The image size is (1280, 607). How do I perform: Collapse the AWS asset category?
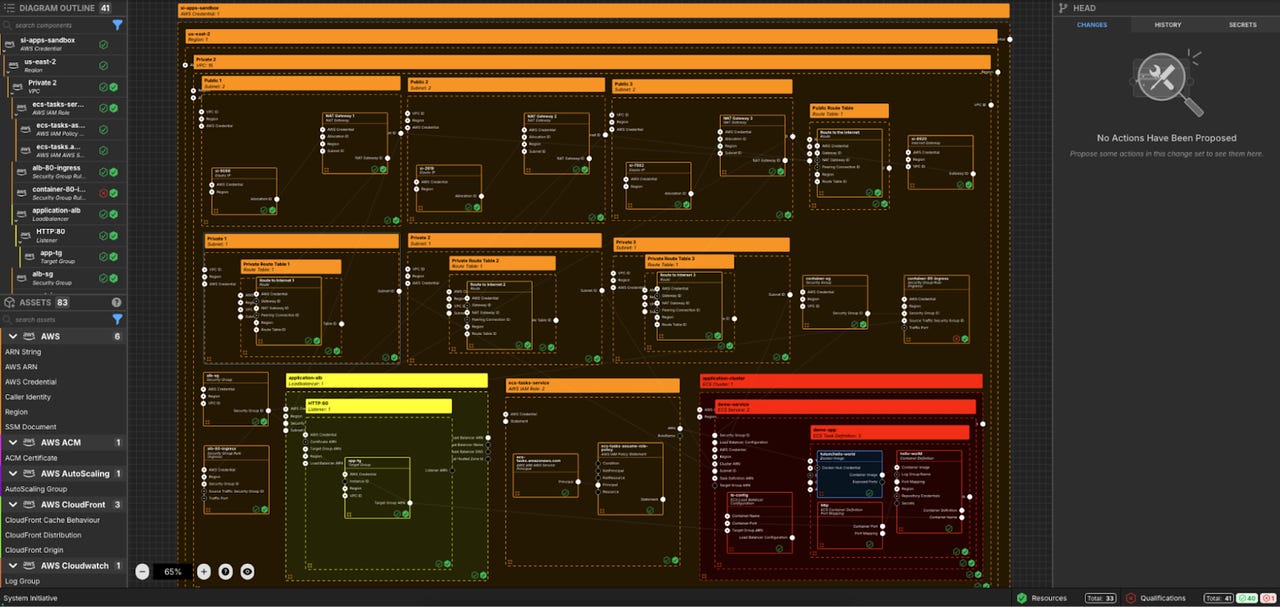tap(10, 337)
